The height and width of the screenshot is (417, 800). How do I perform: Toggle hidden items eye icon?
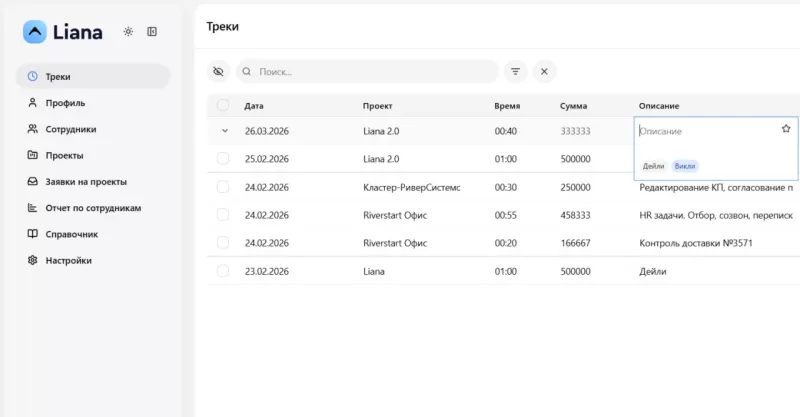pos(219,72)
